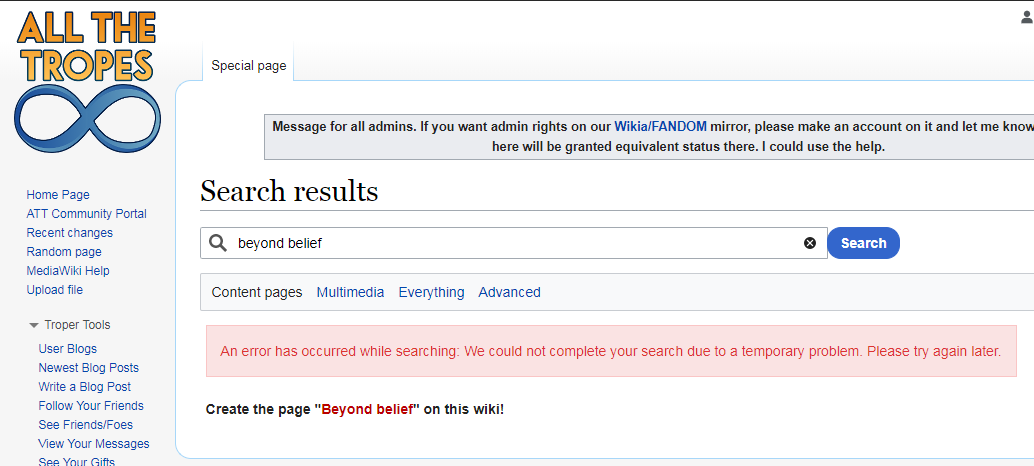Screen dimensions: 1034x466
Task: Open the All The Tropes logo
Action: coord(87,82)
